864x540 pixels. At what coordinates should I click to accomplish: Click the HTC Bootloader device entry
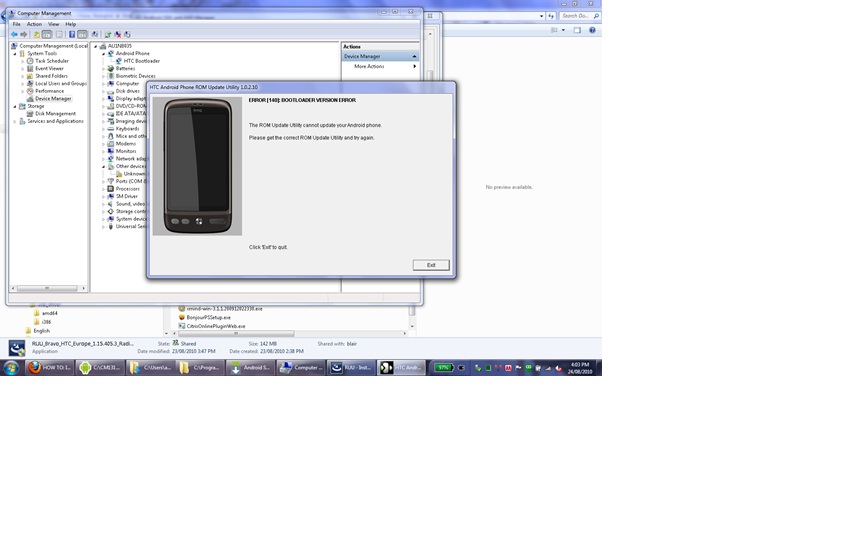pyautogui.click(x=141, y=61)
